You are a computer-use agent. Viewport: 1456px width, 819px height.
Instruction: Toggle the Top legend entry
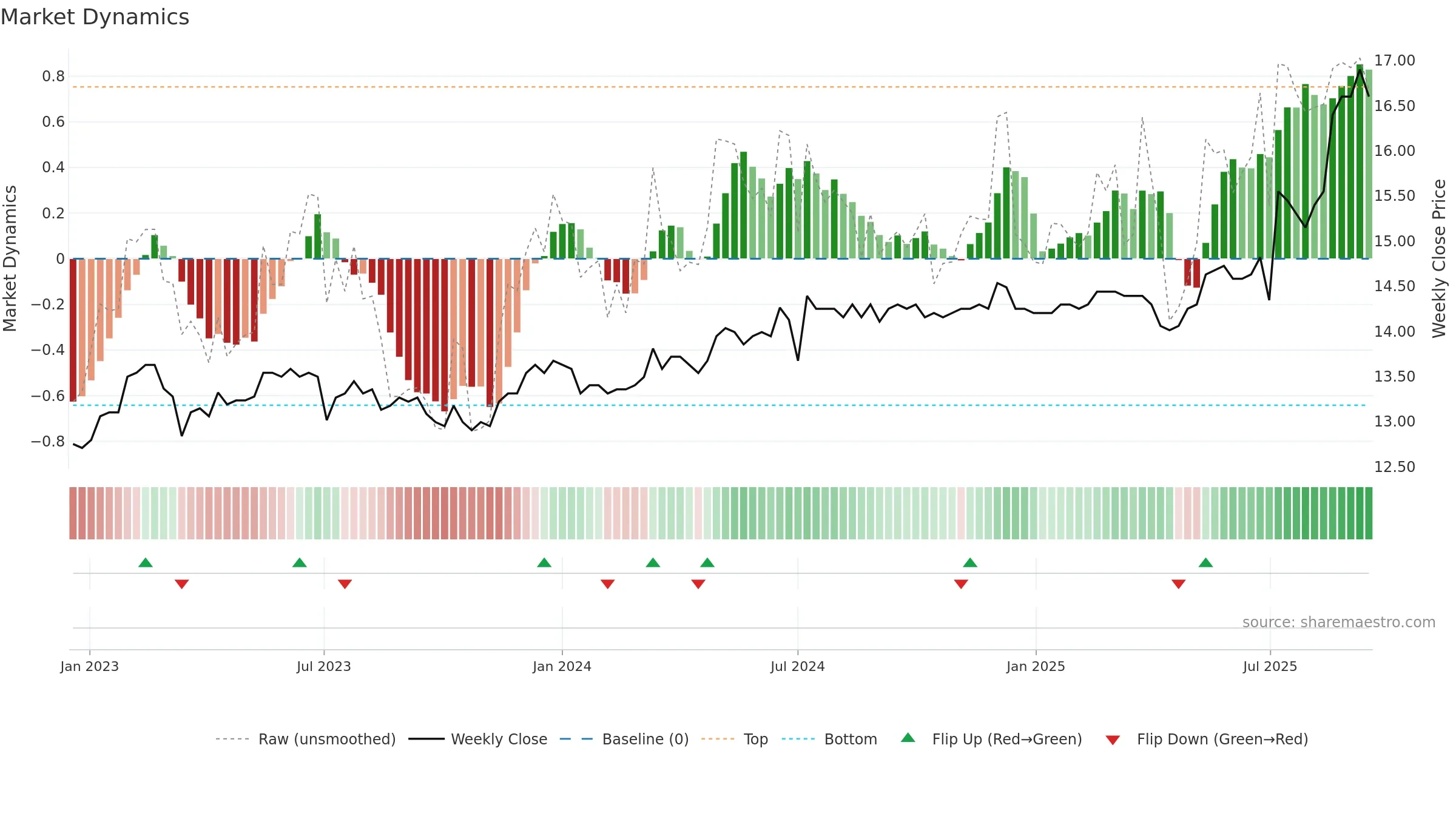[734, 739]
